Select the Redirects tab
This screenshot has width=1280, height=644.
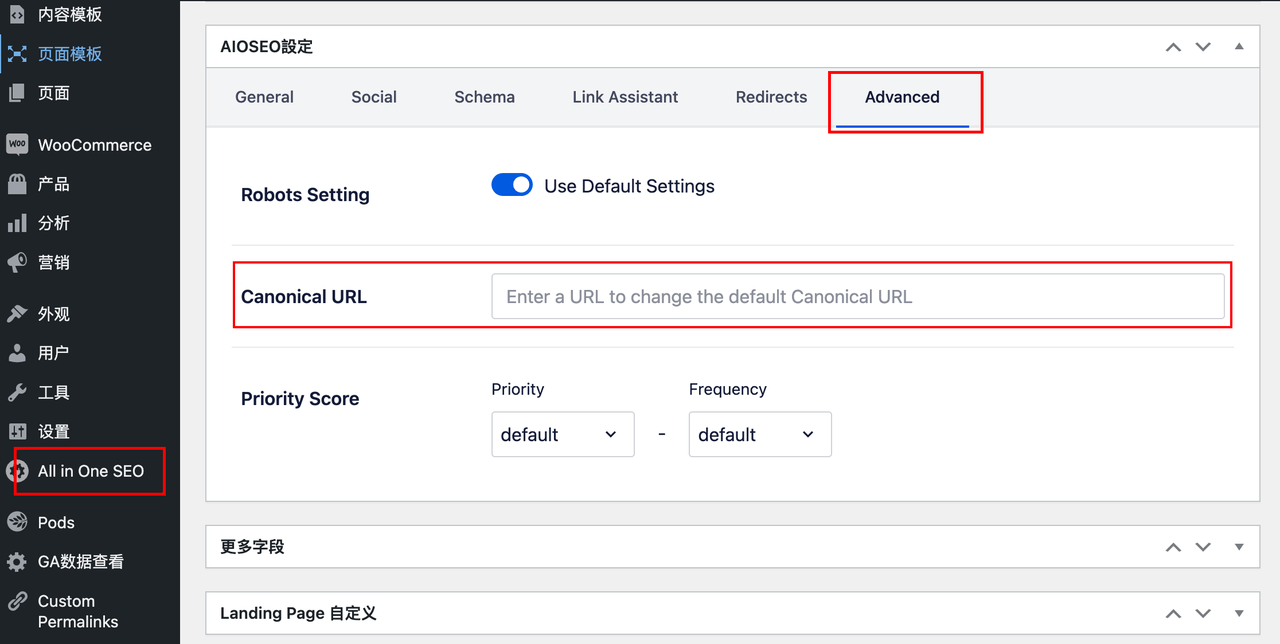771,97
